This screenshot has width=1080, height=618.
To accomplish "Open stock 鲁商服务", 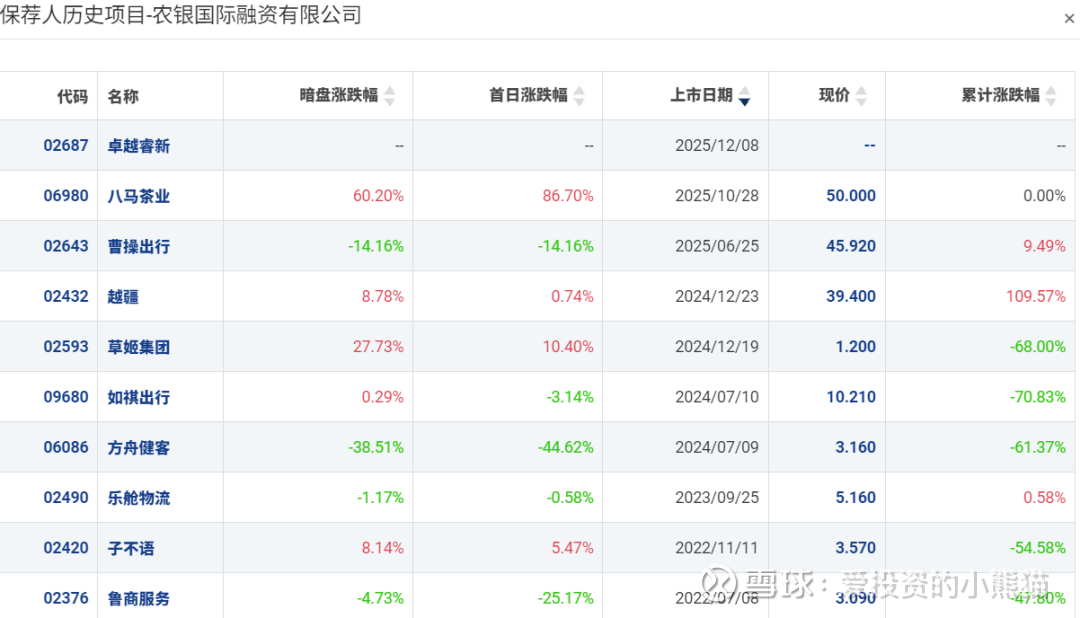I will tap(138, 599).
